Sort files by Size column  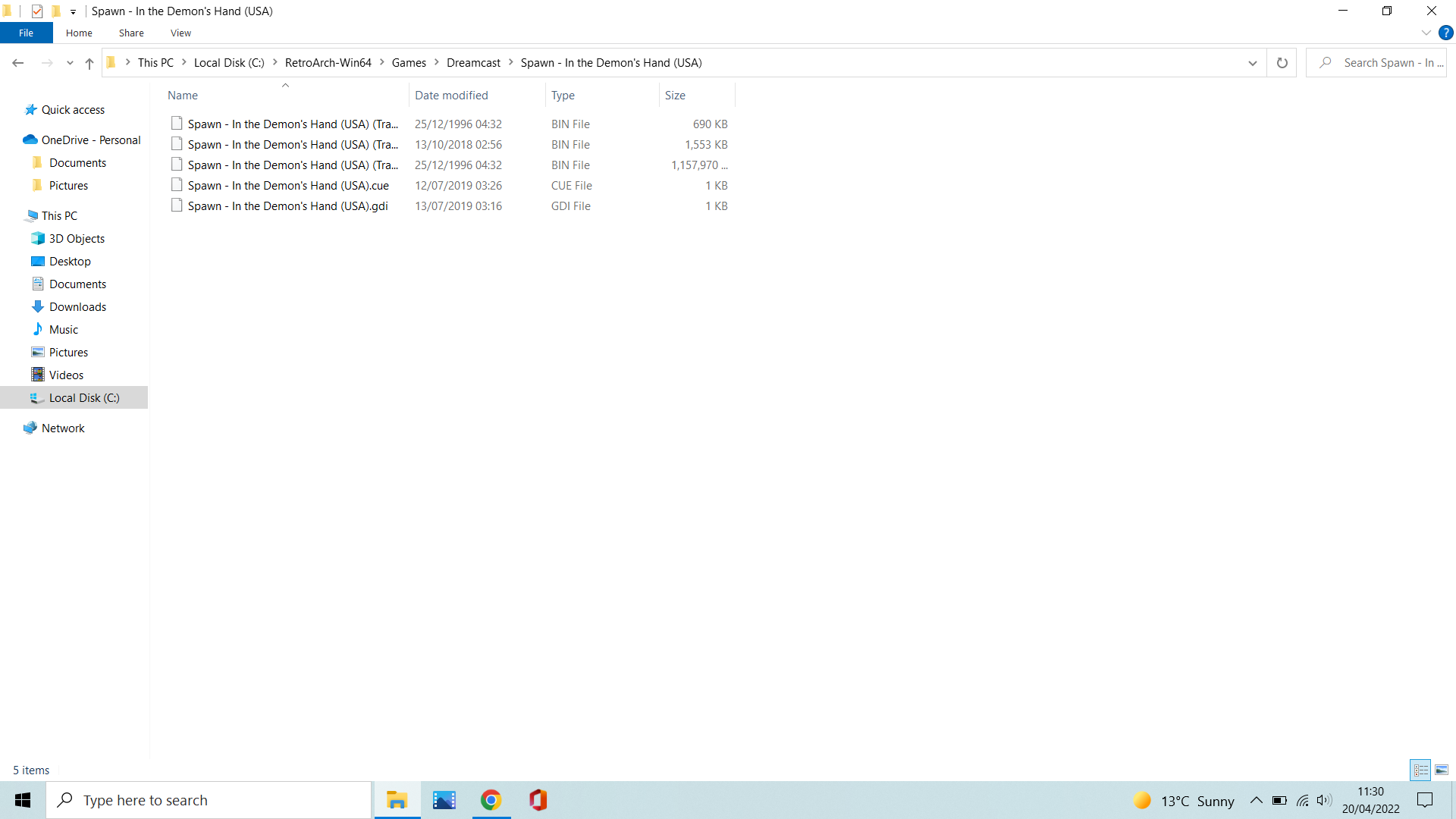pos(697,96)
